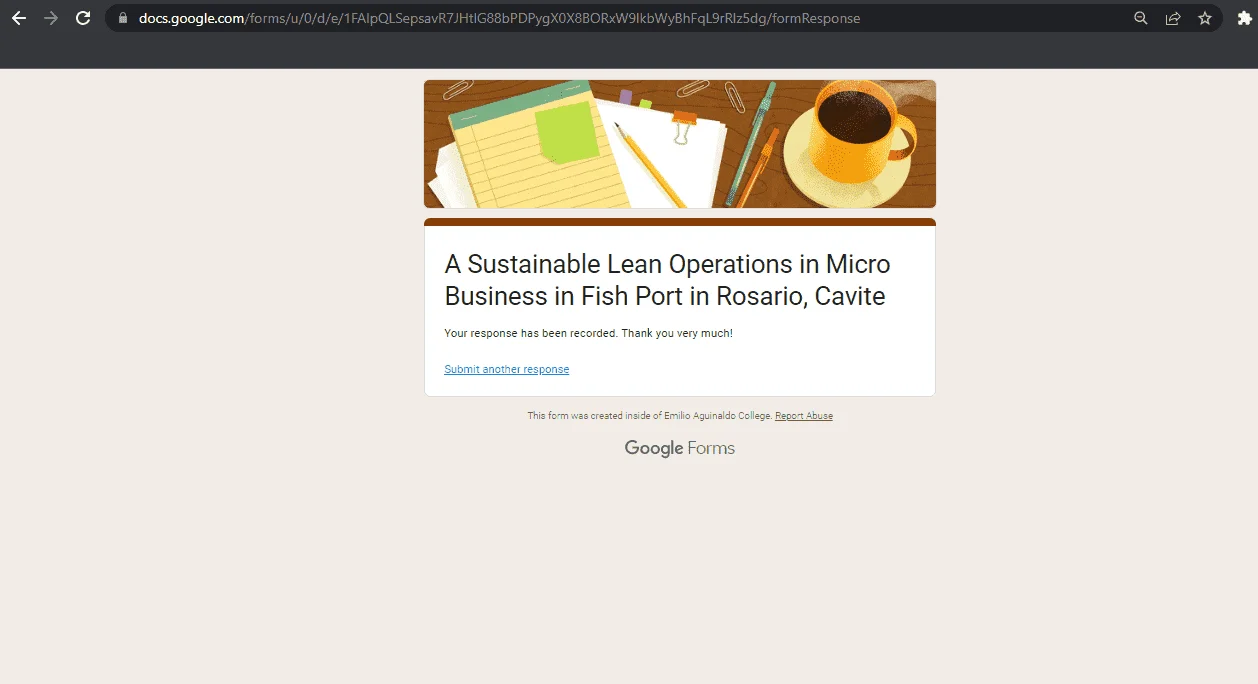Share this page using the share icon
1258x684 pixels.
1173,18
